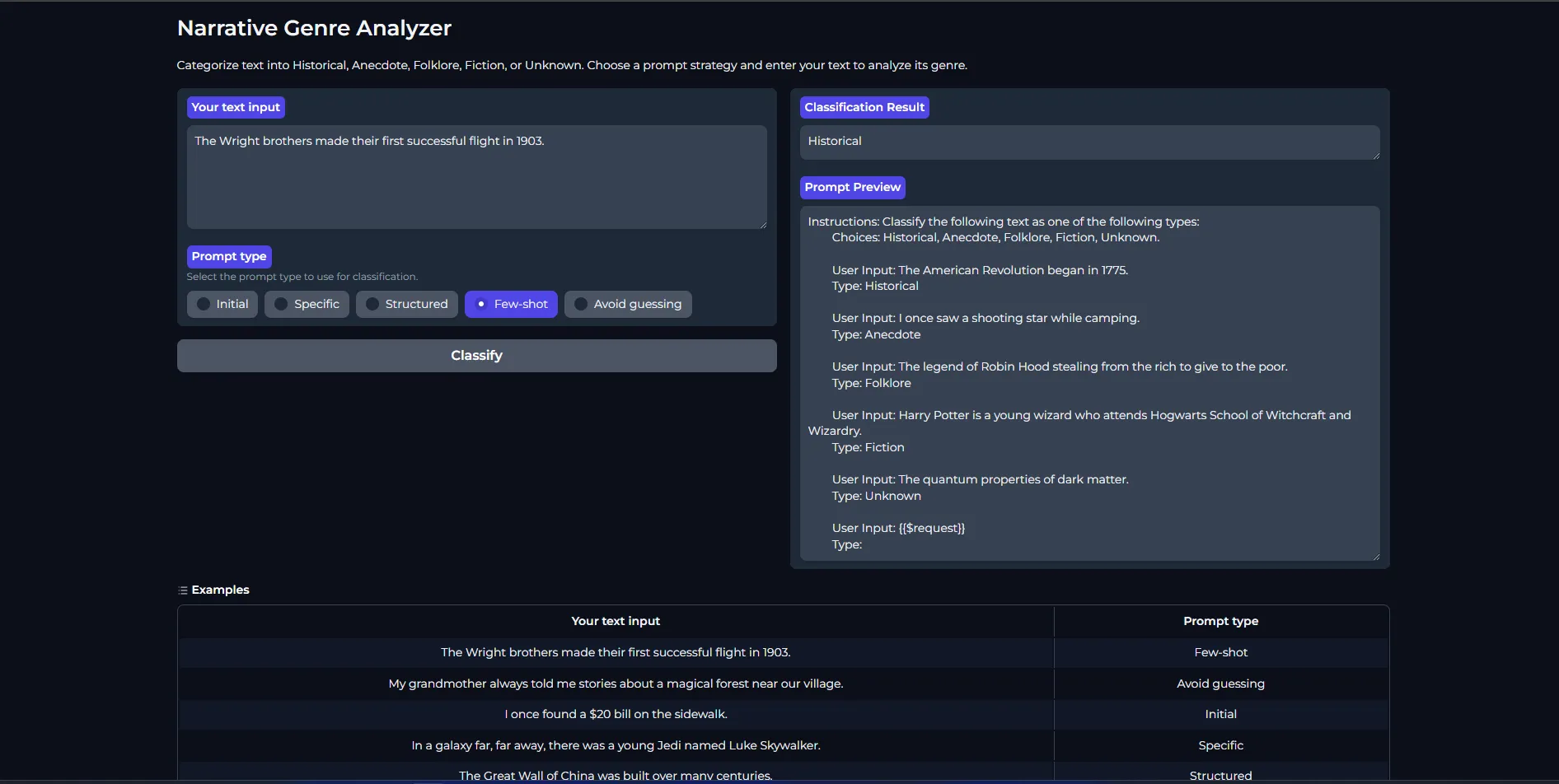This screenshot has height=784, width=1559.
Task: Click the Your text input column header
Action: (615, 621)
